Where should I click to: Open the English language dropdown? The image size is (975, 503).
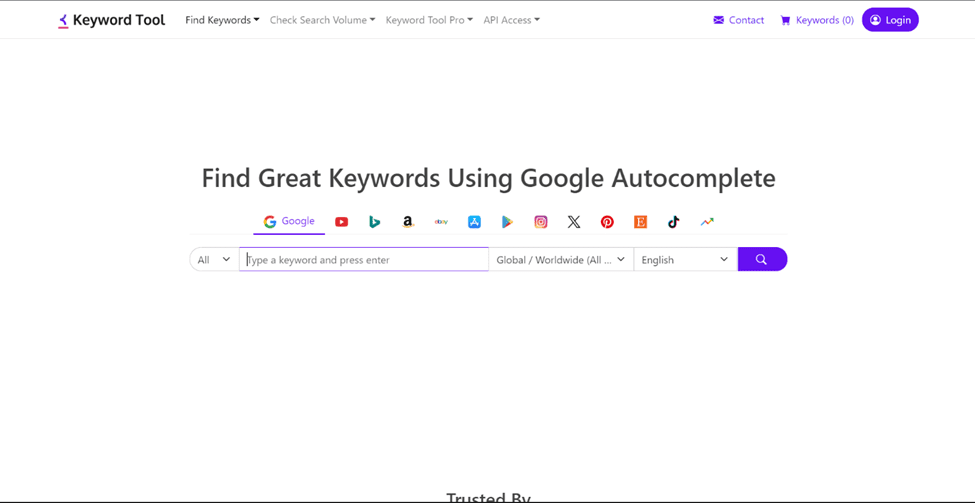(686, 260)
